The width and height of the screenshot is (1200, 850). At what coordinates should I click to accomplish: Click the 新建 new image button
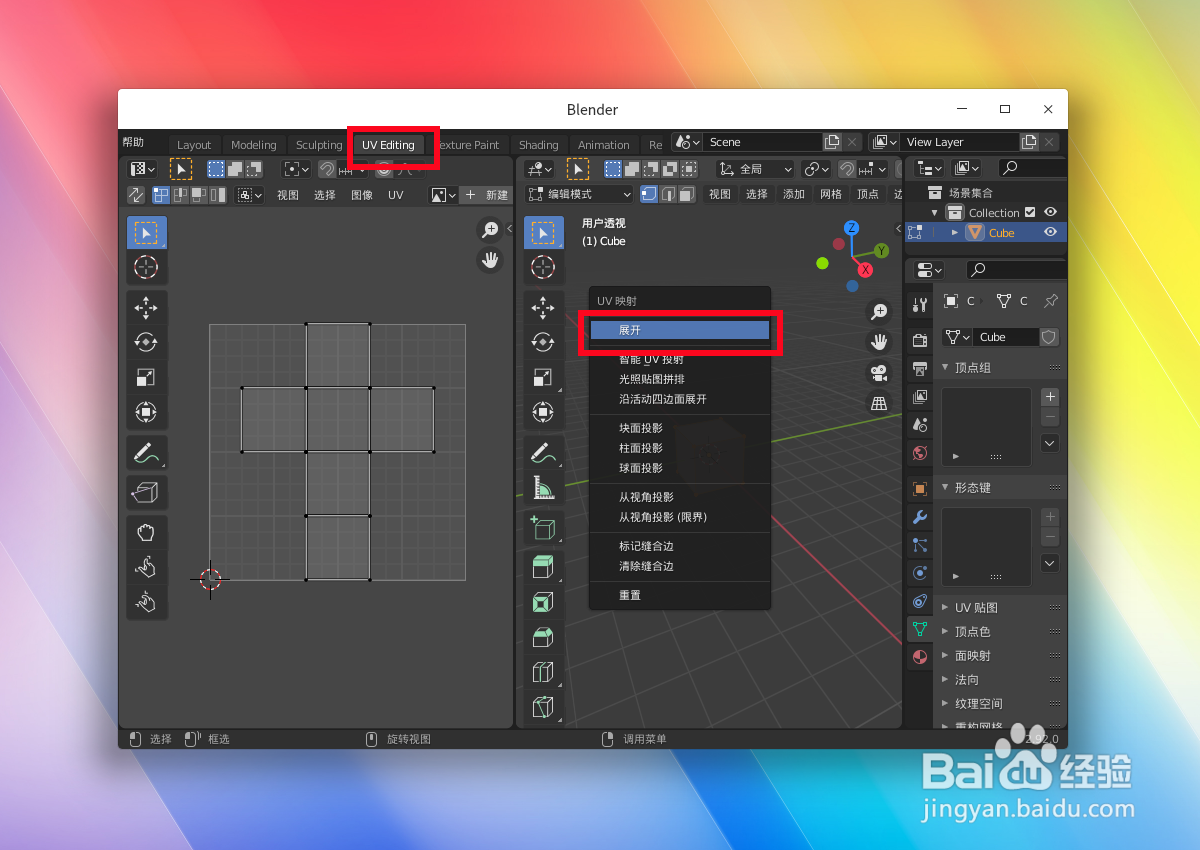[x=485, y=195]
